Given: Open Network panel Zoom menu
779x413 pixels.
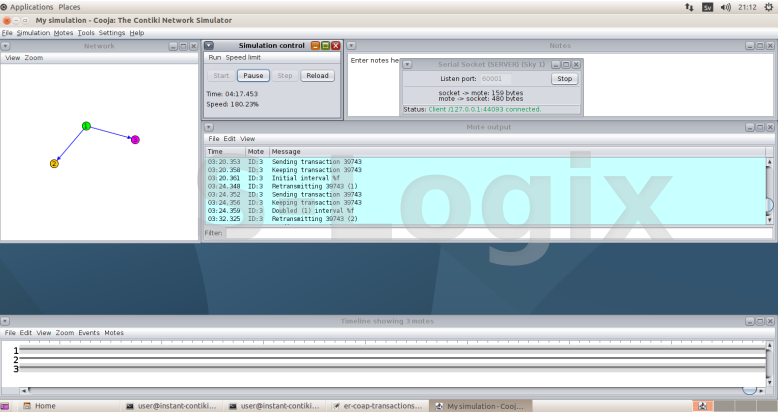Looking at the screenshot, I should 34,58.
